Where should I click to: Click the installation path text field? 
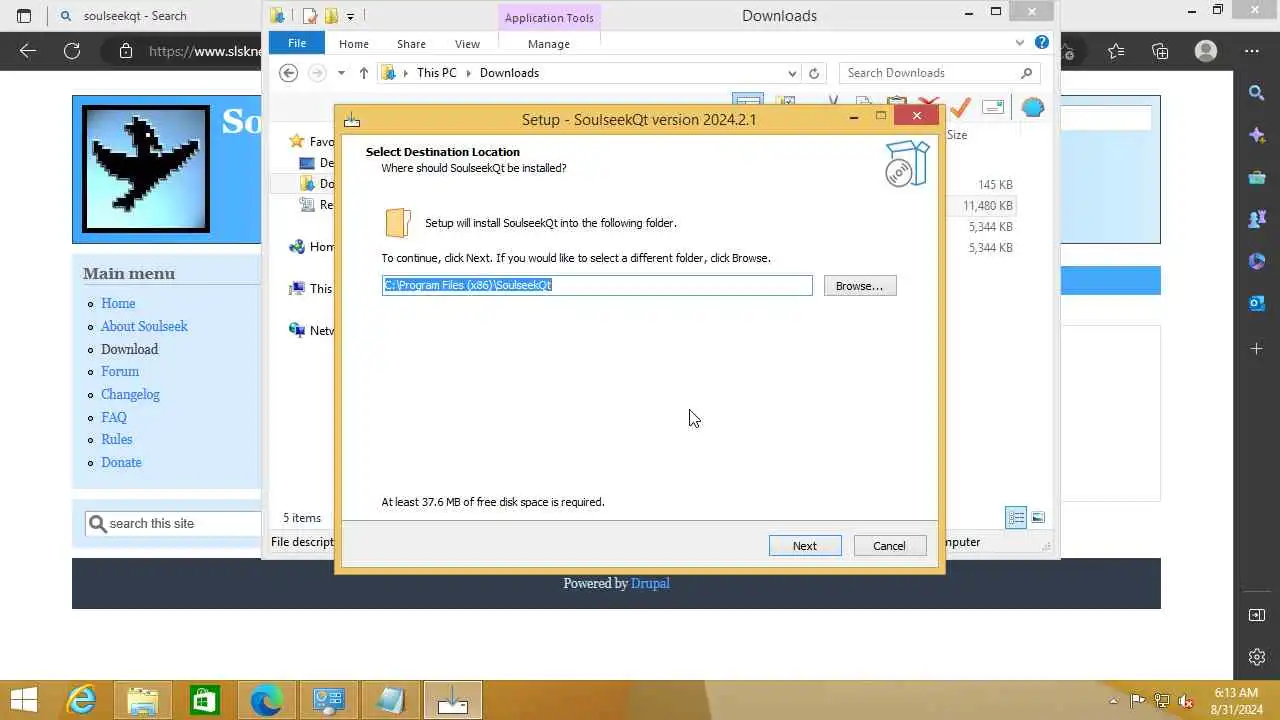click(x=597, y=285)
